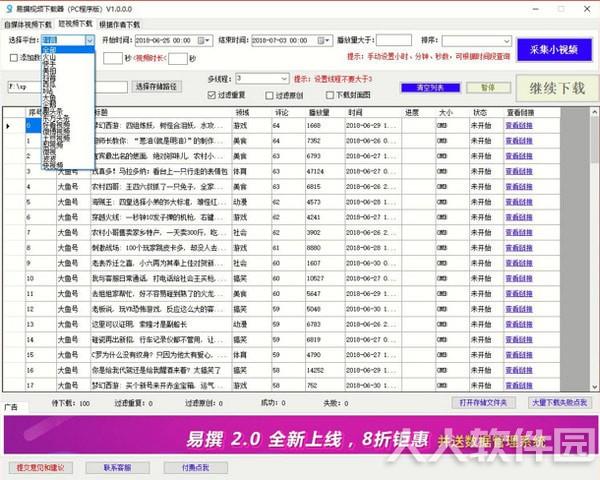Click the app logo in the title bar
The width and height of the screenshot is (600, 480).
click(x=10, y=8)
